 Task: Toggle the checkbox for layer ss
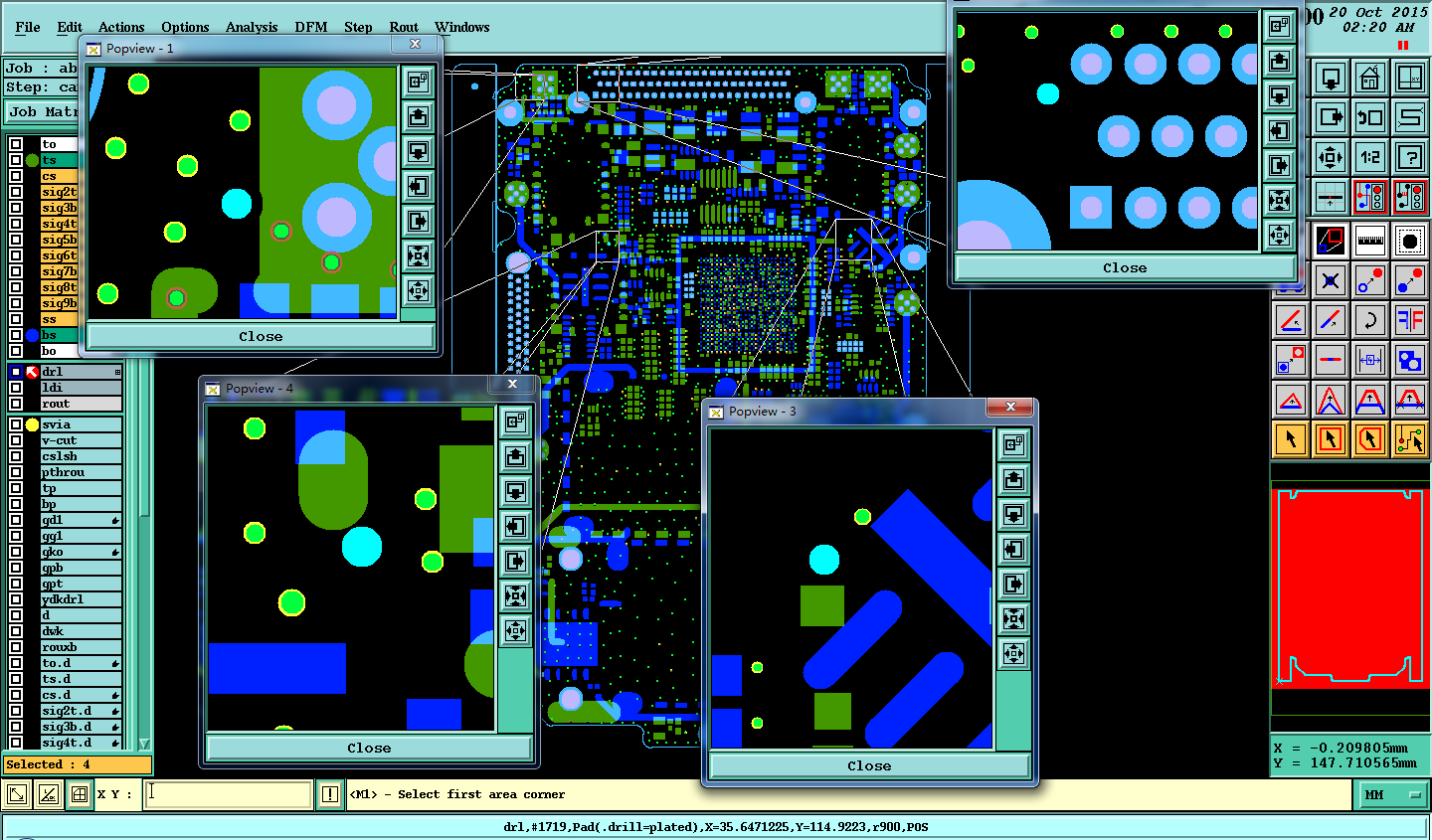pos(16,319)
